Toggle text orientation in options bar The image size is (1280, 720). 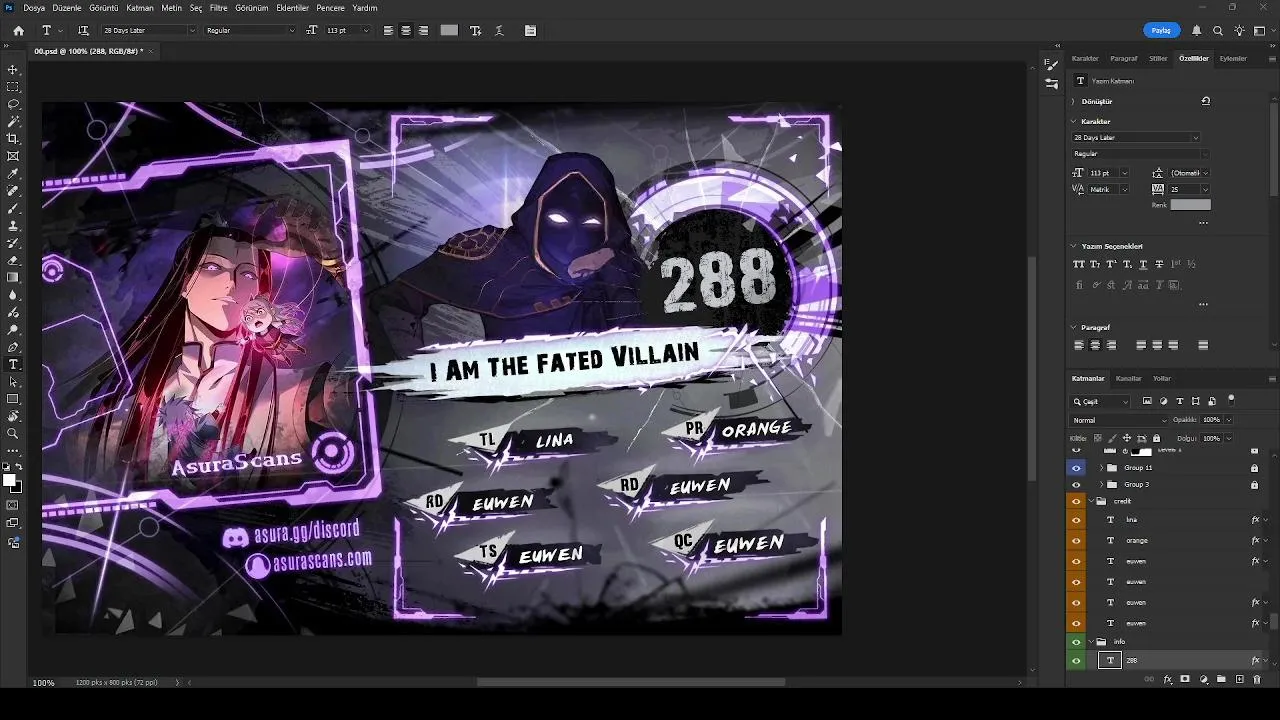(x=83, y=31)
